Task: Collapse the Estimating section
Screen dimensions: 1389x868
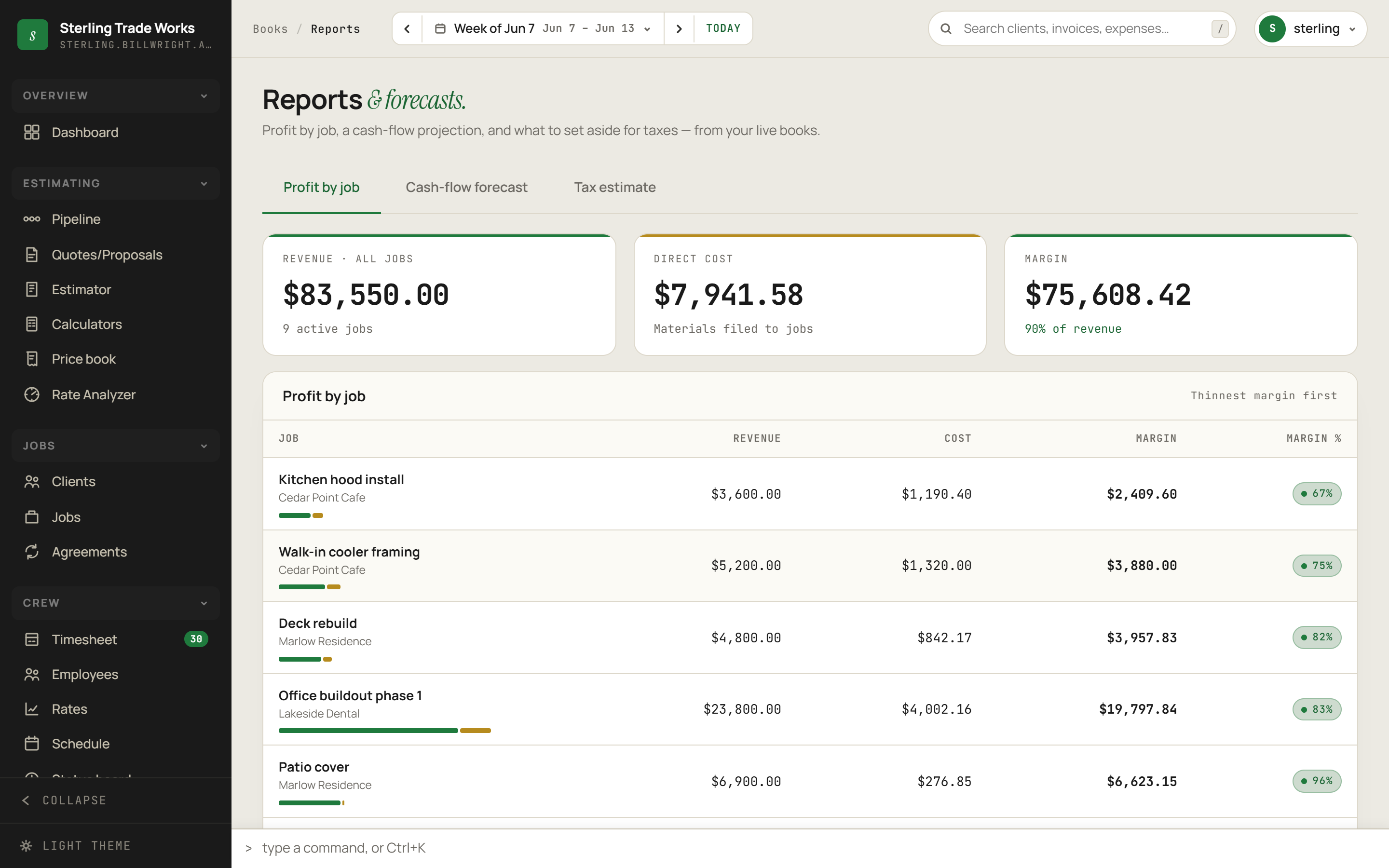Action: (115, 184)
